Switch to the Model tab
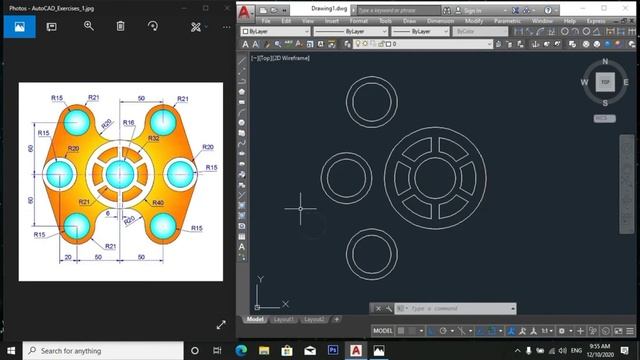The height and width of the screenshot is (360, 640). tap(255, 320)
